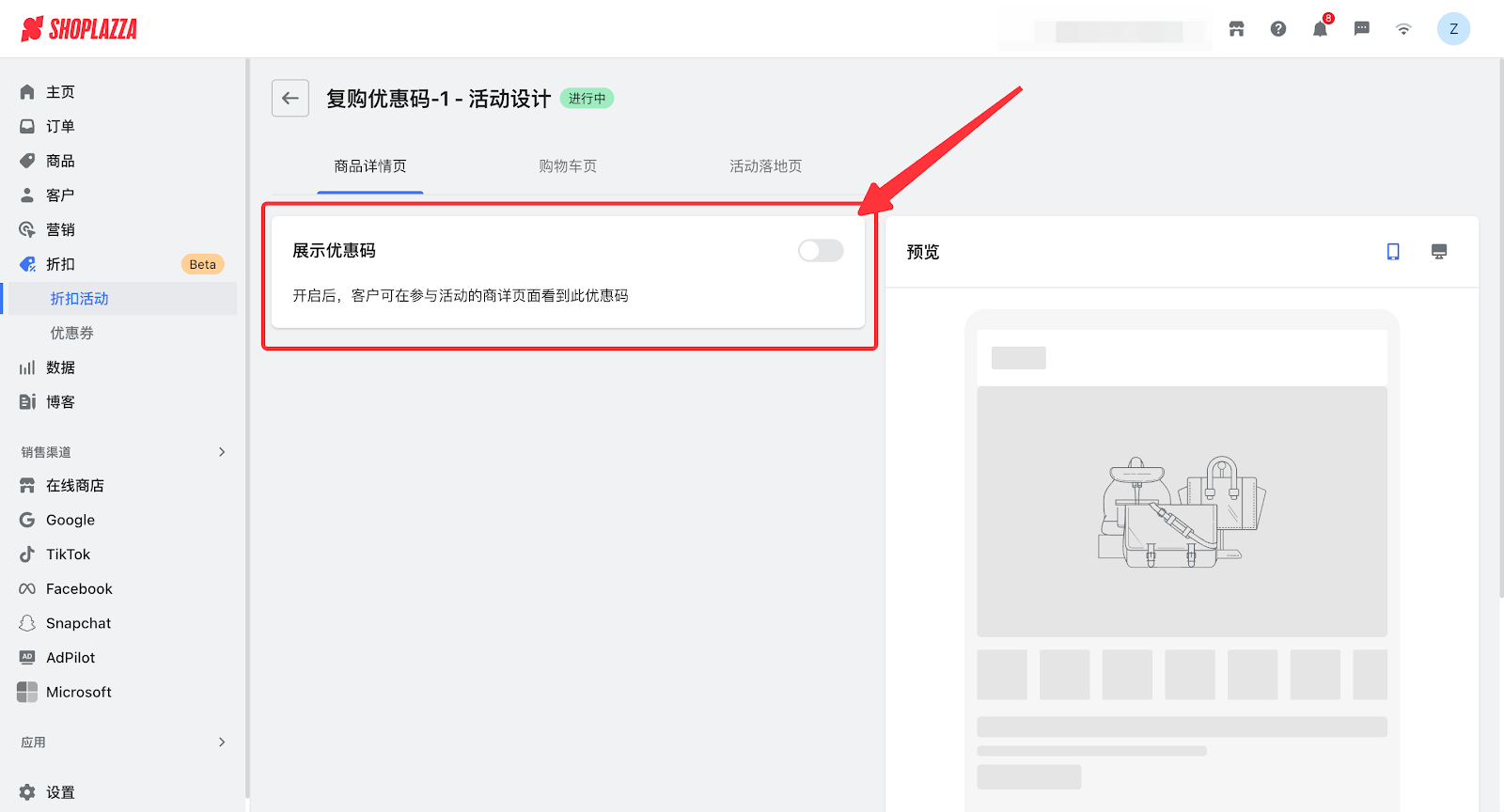Open the storefront icon in header
The image size is (1504, 812).
pyautogui.click(x=1236, y=29)
